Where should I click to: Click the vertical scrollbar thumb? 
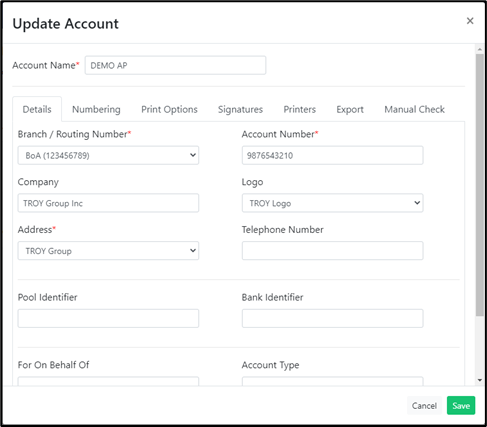480,185
